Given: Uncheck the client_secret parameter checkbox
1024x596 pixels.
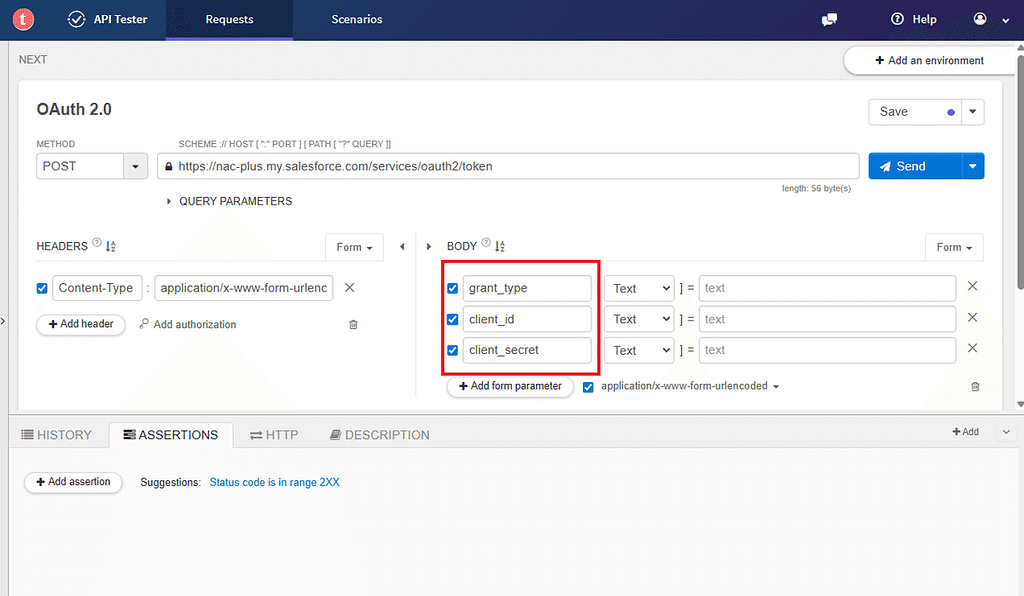Looking at the screenshot, I should pyautogui.click(x=453, y=350).
